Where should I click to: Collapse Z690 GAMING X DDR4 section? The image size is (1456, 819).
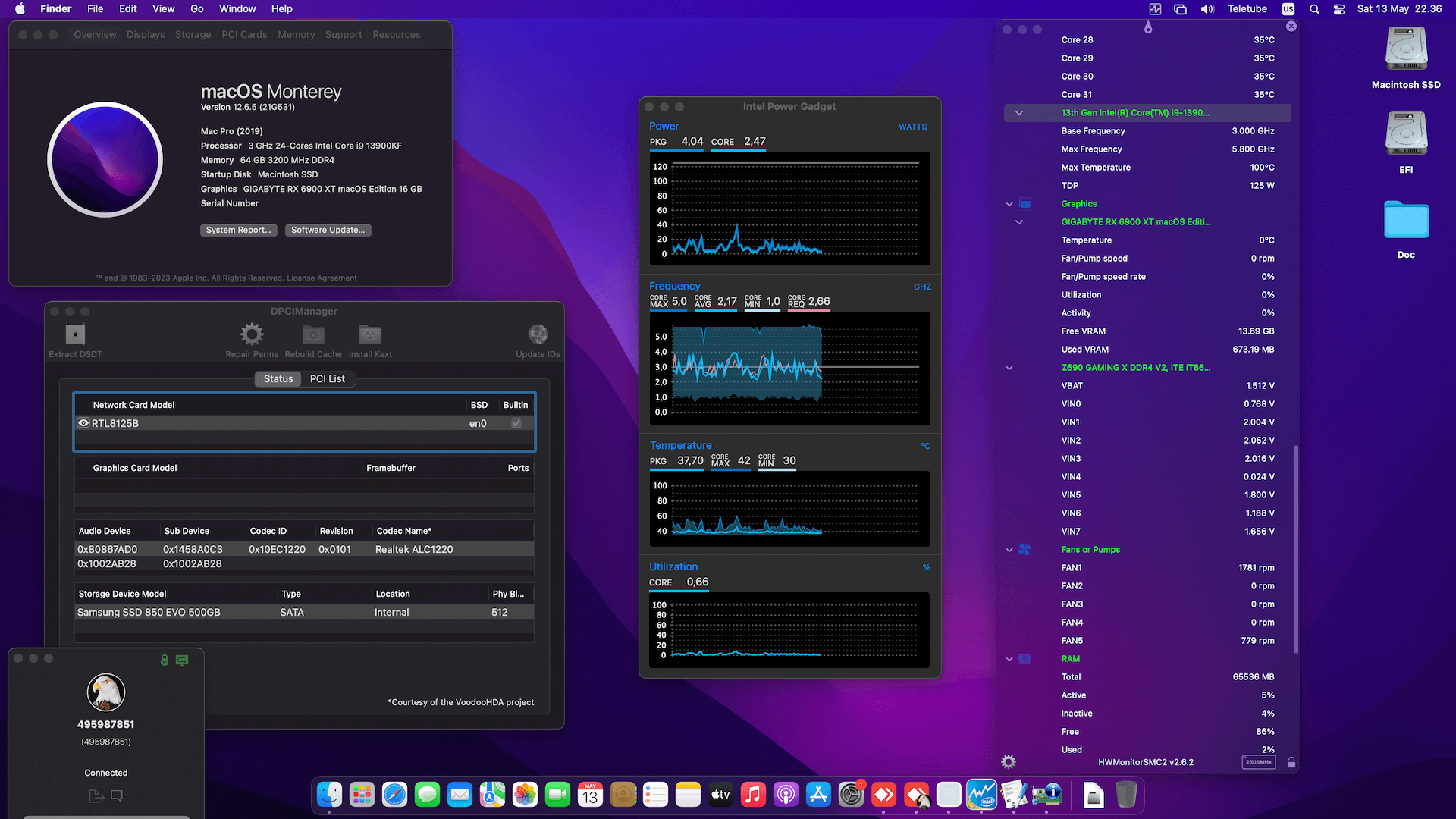click(x=1009, y=368)
